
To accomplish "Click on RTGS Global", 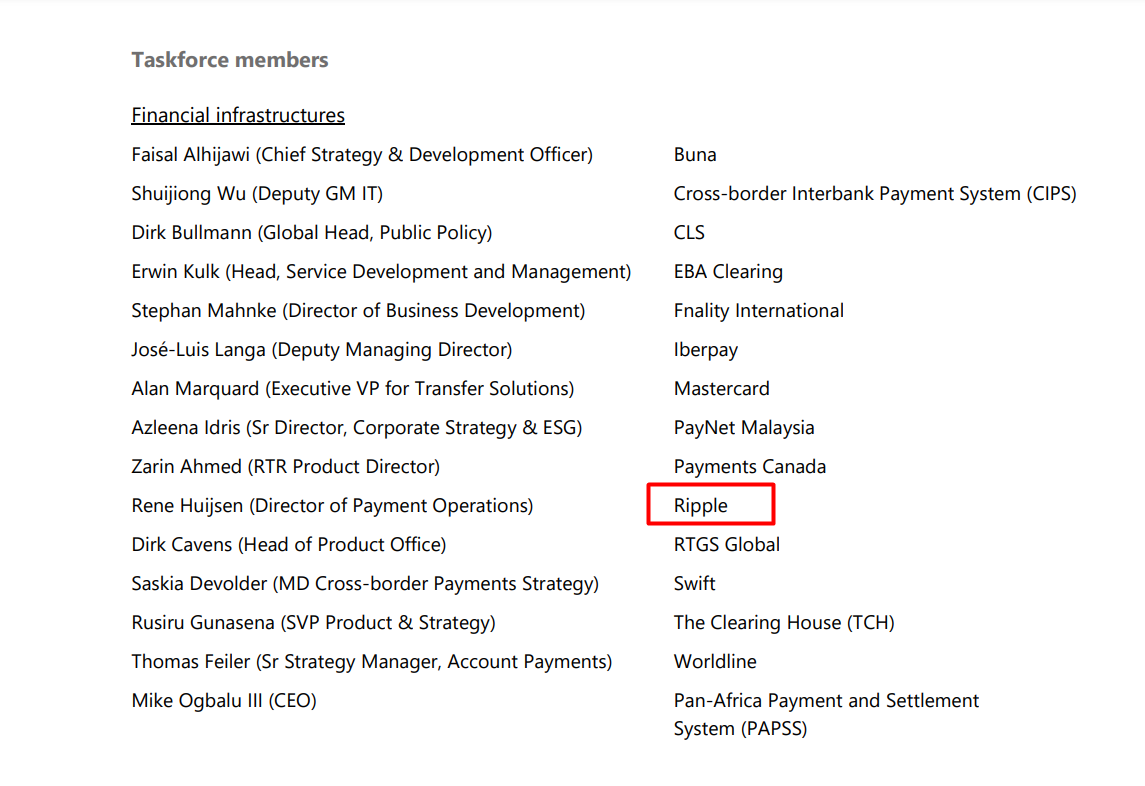I will (x=727, y=545).
